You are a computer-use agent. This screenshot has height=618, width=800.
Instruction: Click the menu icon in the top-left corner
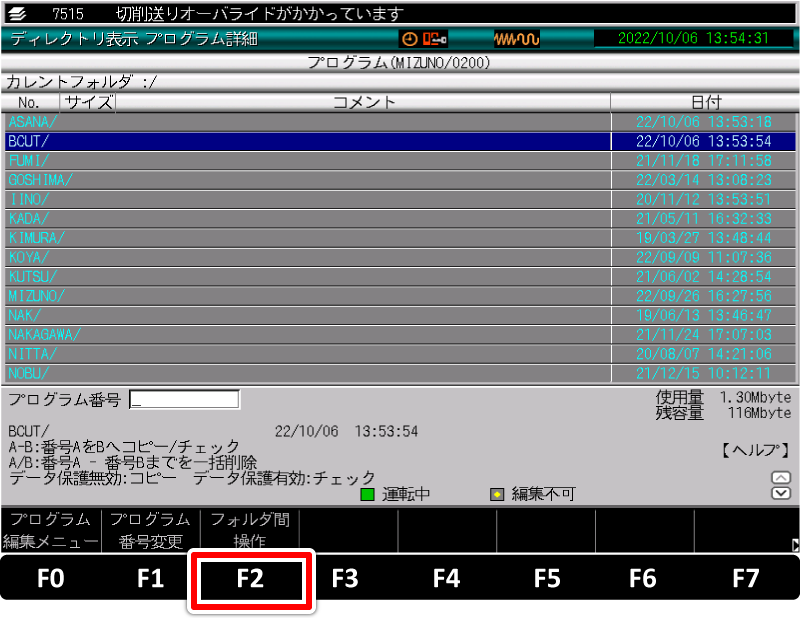coord(16,12)
